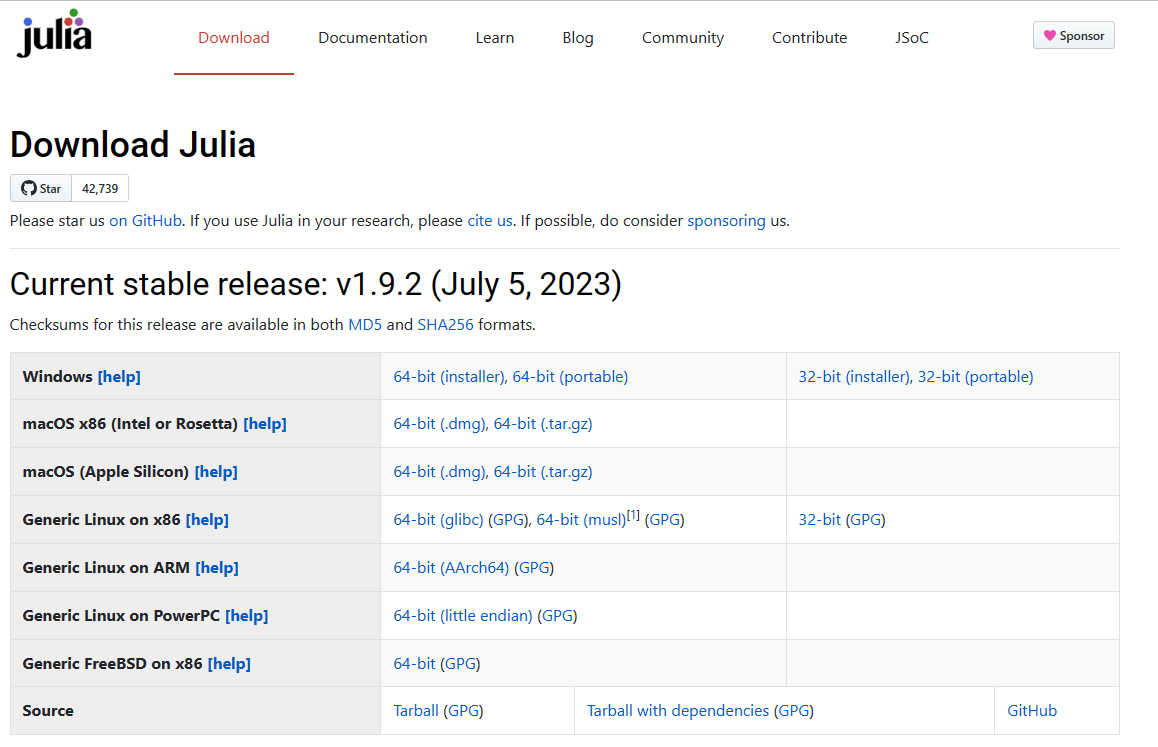The height and width of the screenshot is (747, 1158).
Task: Click the 'Download Julia' heading
Action: (133, 145)
